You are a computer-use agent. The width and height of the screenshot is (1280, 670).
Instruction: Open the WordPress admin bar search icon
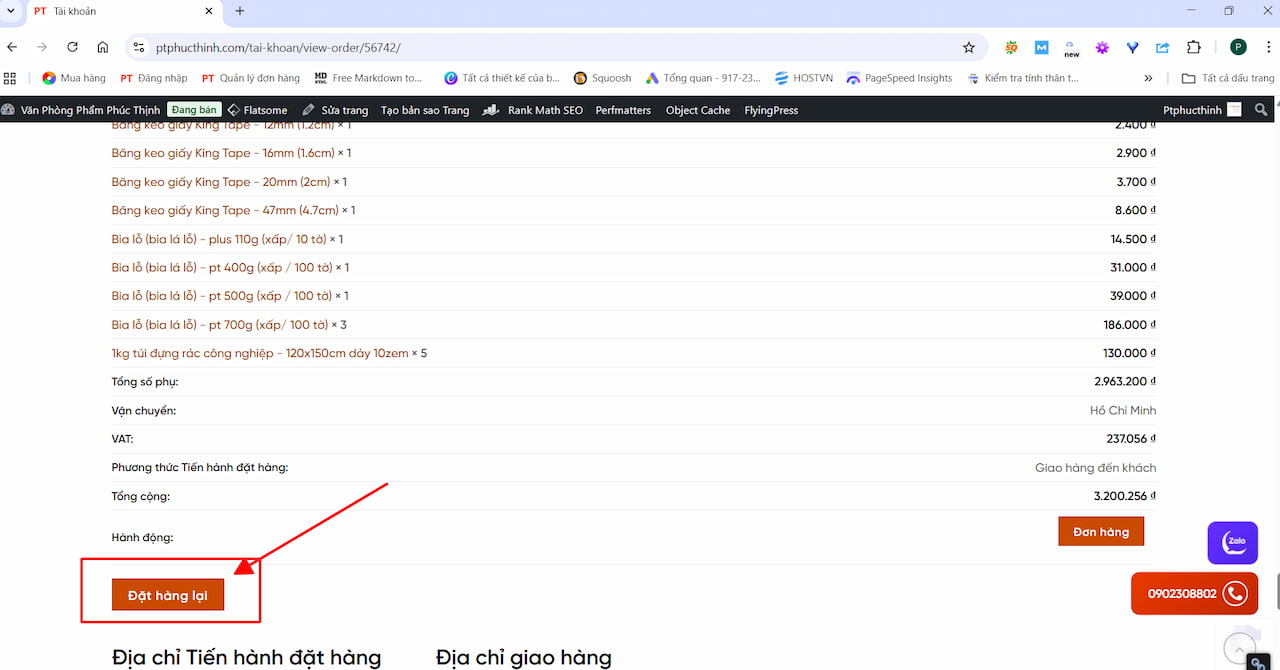[x=1261, y=110]
